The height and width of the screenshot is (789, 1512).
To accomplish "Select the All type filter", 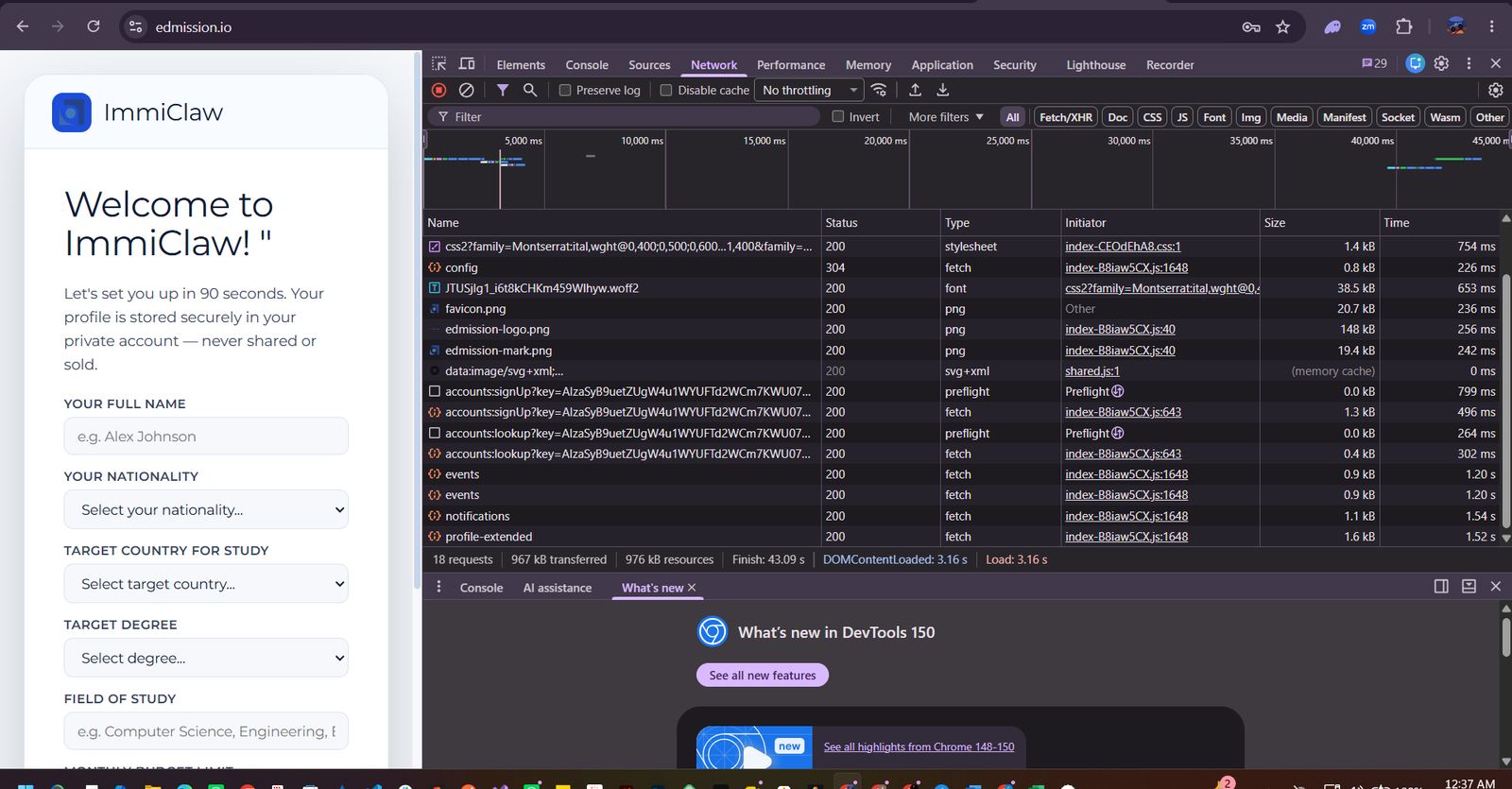I will 1012,117.
